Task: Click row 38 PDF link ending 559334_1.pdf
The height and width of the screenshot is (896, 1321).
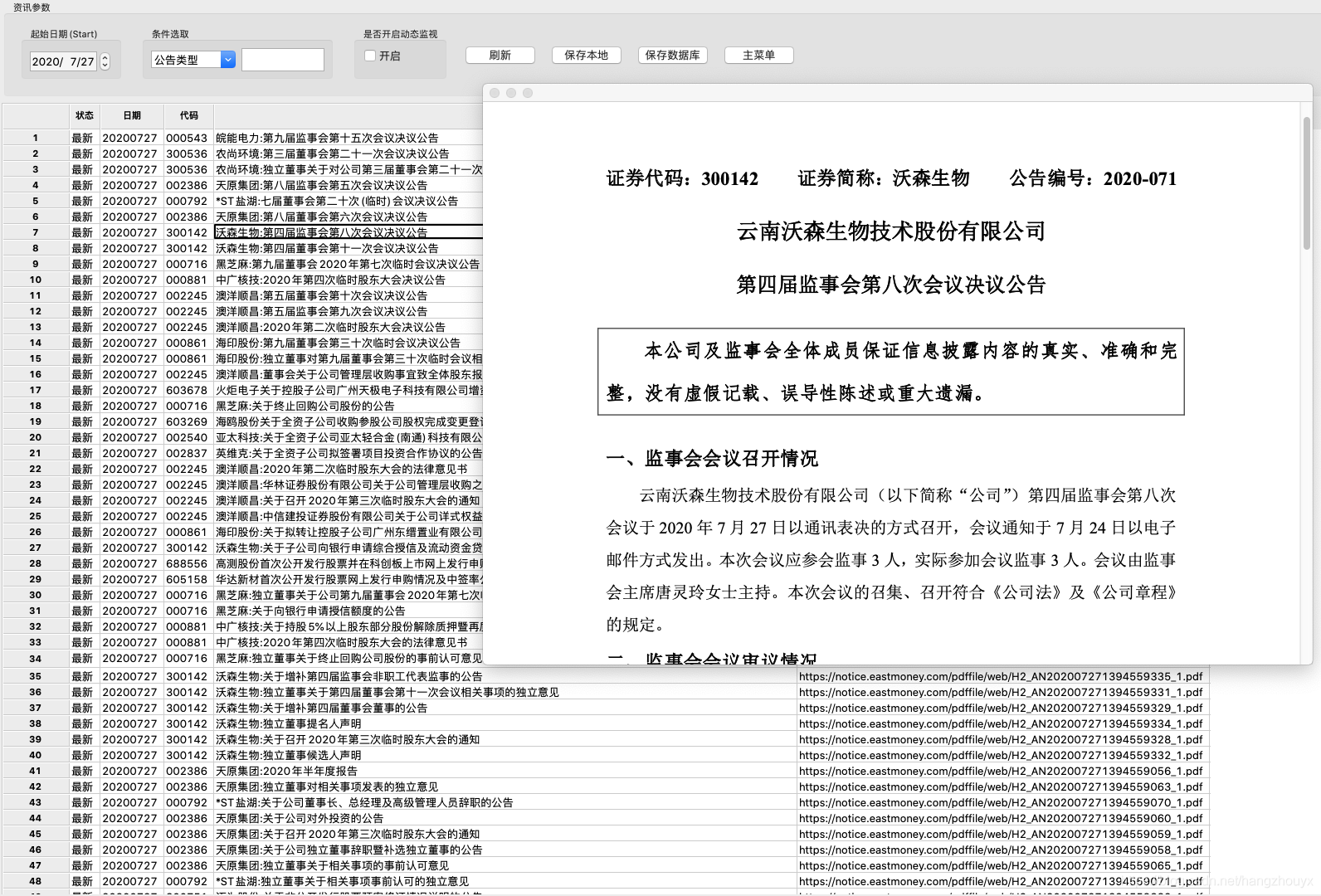Action: [1001, 723]
